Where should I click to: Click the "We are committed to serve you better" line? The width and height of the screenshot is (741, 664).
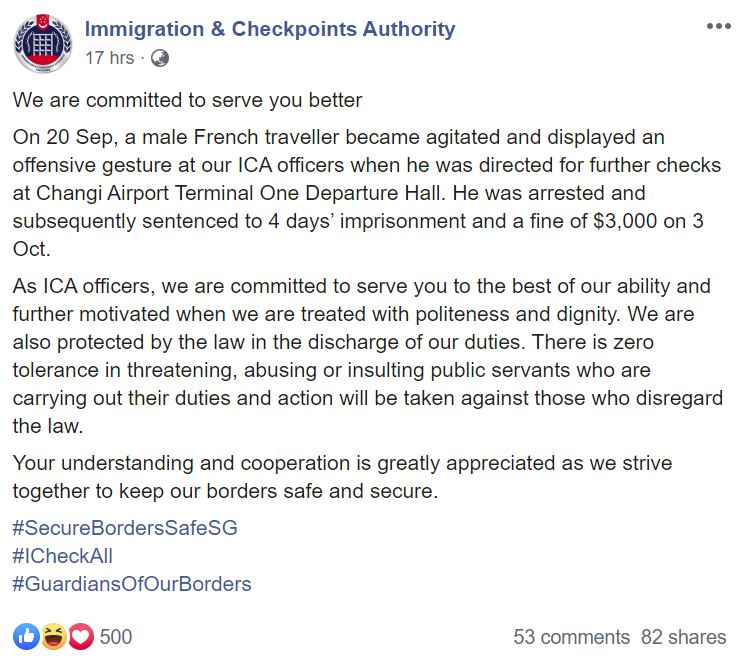[x=187, y=100]
